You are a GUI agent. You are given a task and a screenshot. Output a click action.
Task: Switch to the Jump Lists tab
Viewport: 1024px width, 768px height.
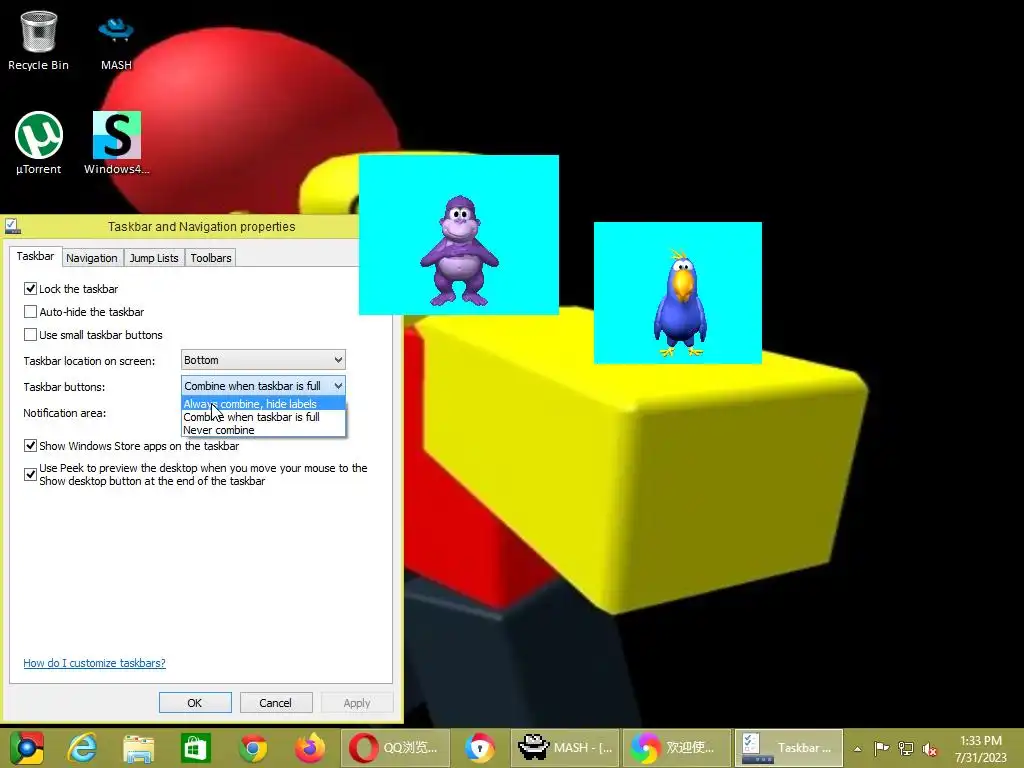click(x=153, y=258)
